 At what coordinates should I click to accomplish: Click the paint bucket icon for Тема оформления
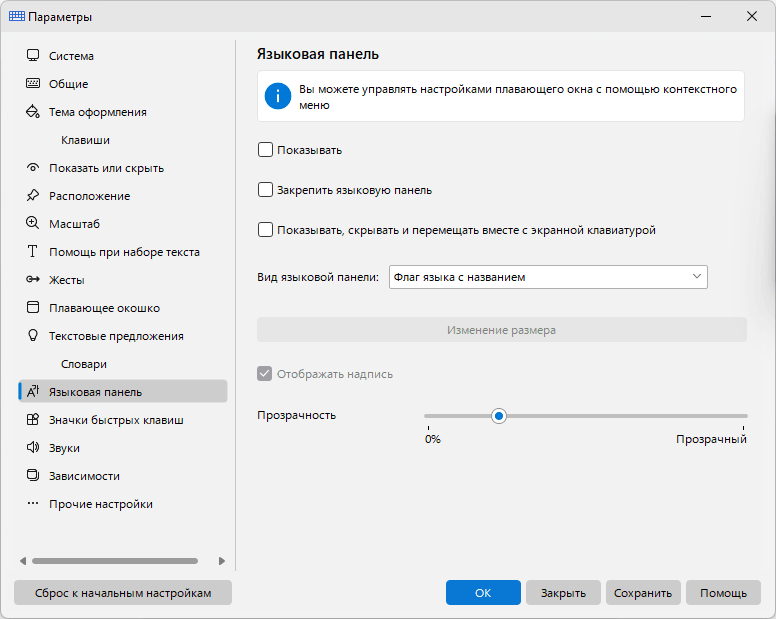coord(33,112)
